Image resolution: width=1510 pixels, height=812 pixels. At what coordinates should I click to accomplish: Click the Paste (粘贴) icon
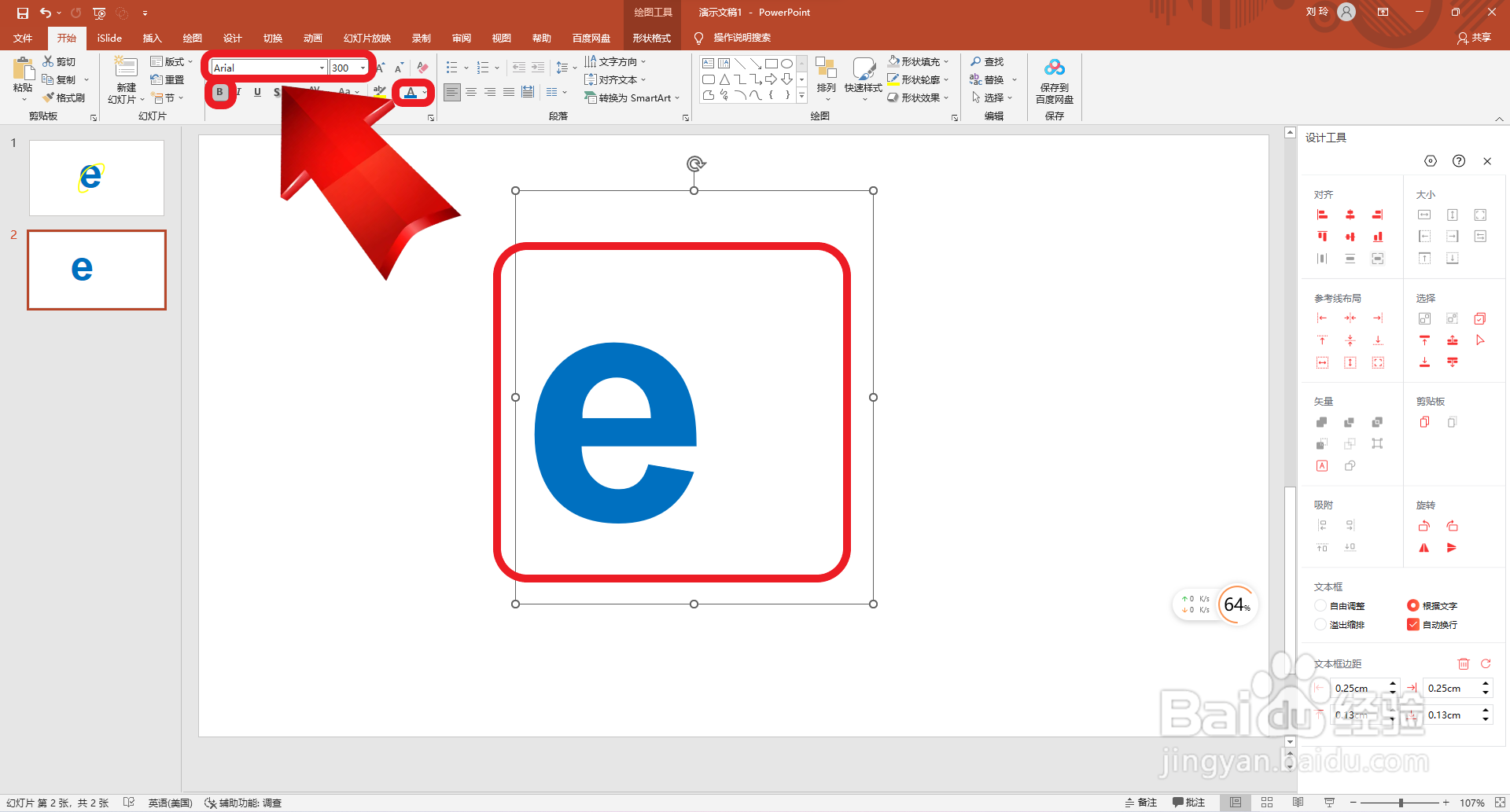pos(23,71)
